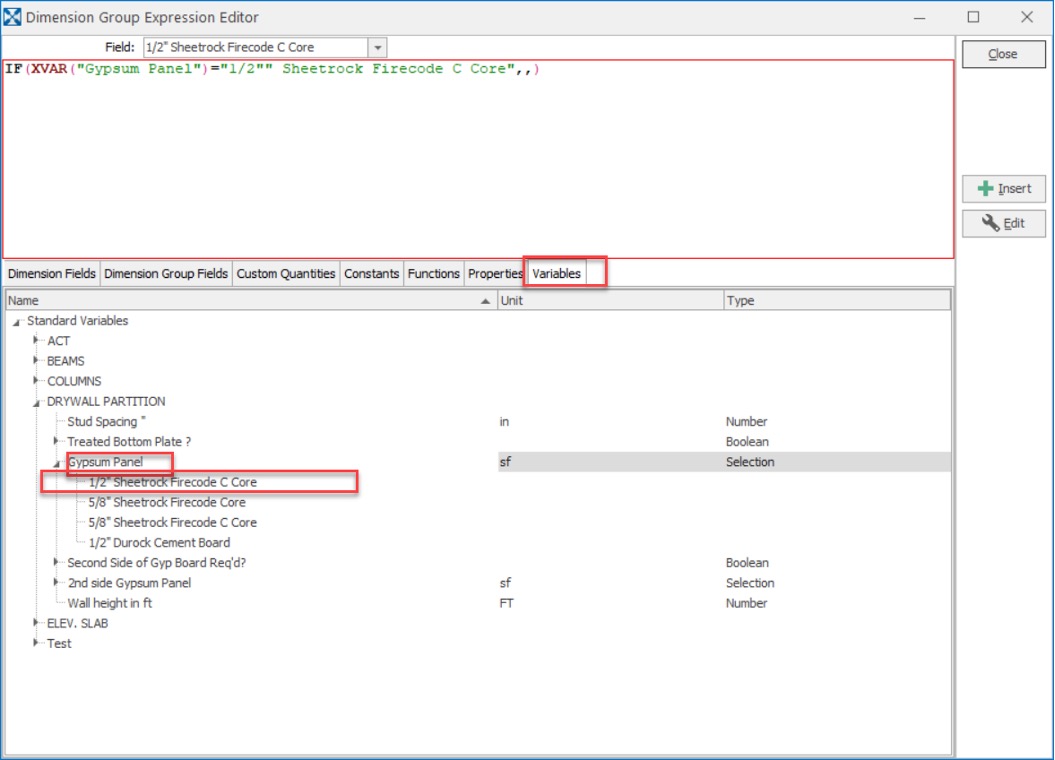This screenshot has width=1055, height=760.
Task: Click the 'Selection' type of Gypsum Panel
Action: tap(750, 462)
